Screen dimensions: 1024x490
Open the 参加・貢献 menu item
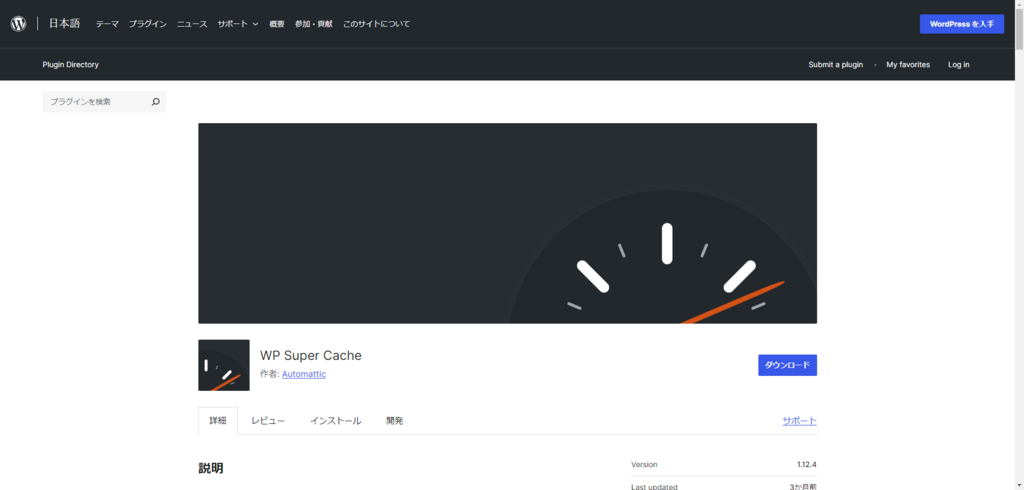coord(313,24)
